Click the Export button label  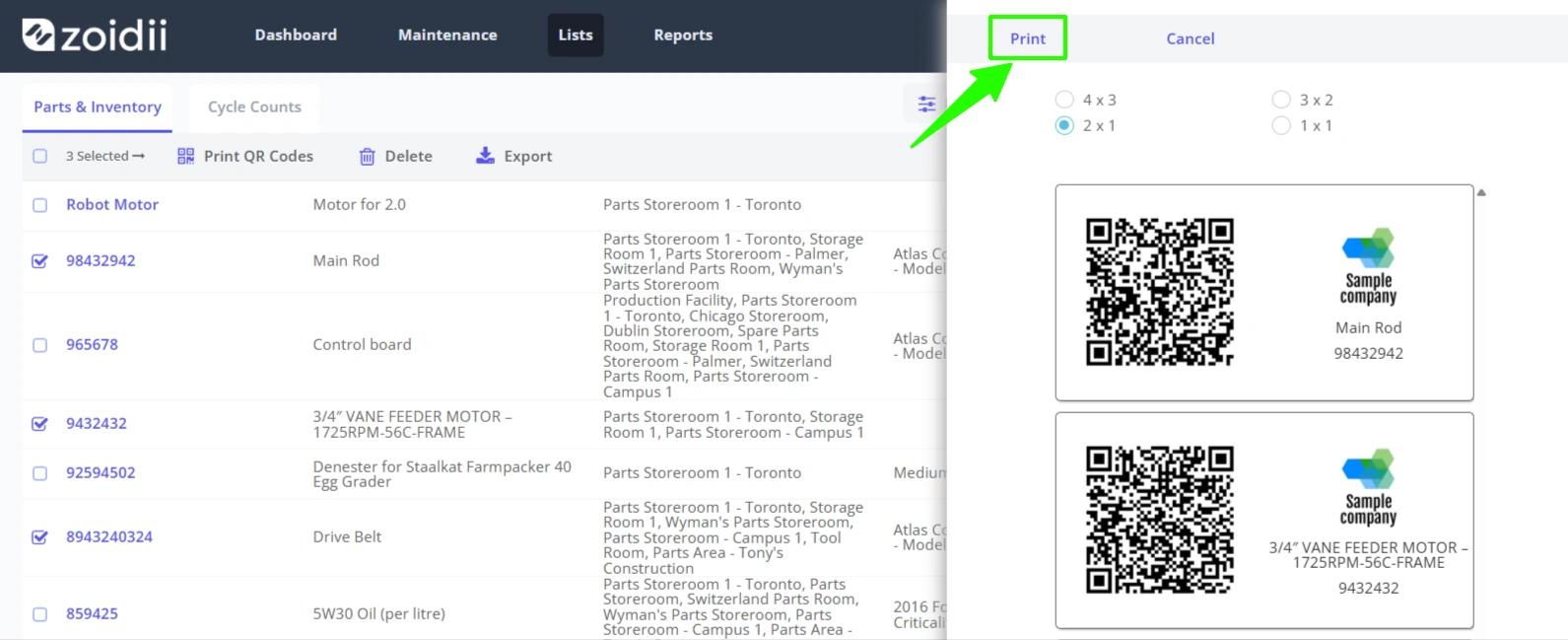click(x=528, y=156)
